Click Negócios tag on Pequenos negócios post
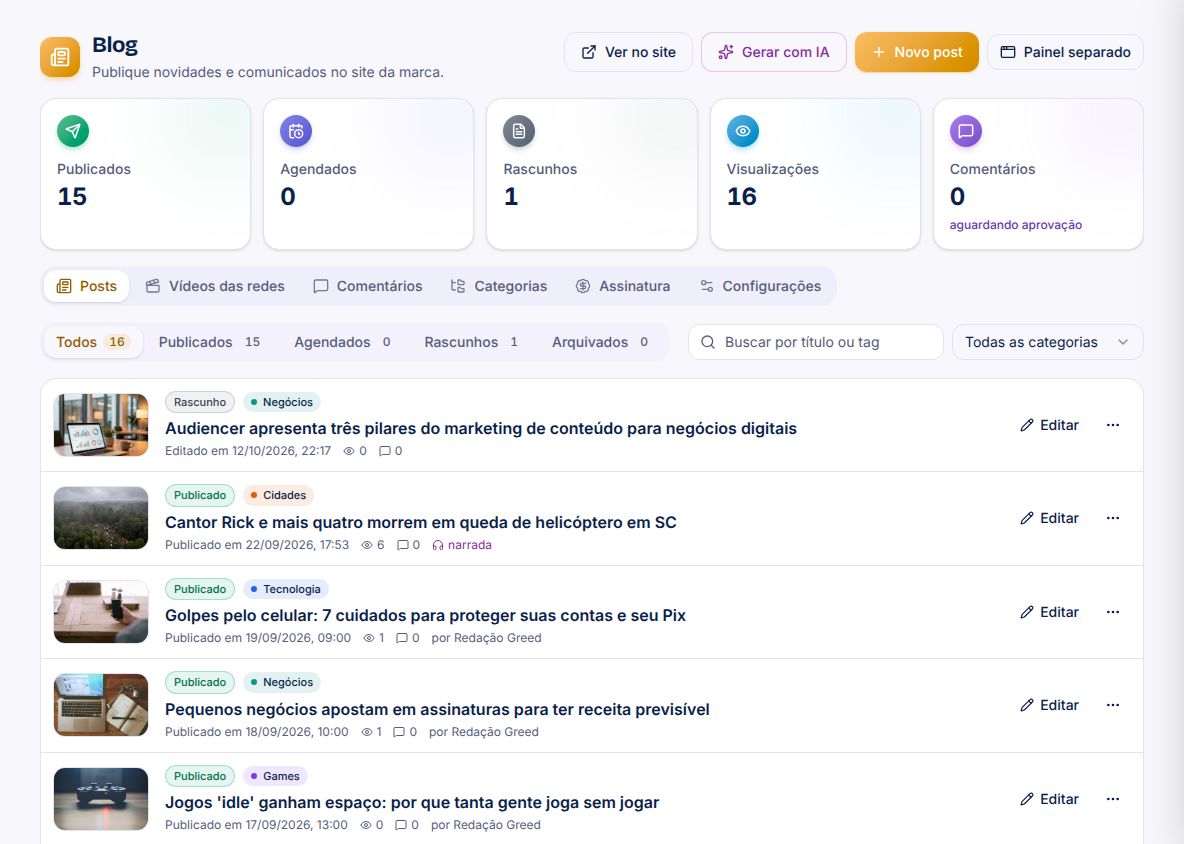 coord(282,682)
